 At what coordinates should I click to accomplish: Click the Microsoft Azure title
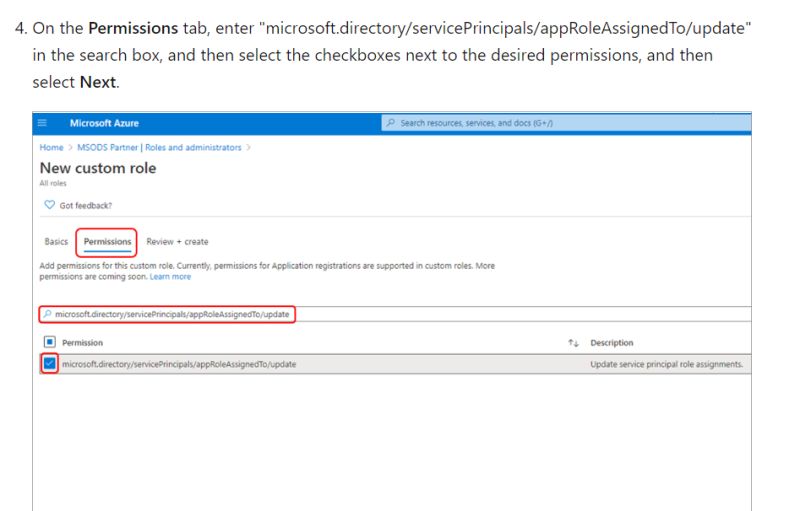click(104, 123)
